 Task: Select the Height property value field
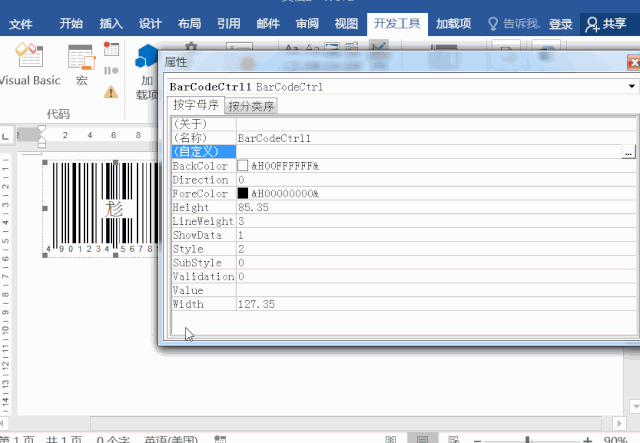[x=430, y=207]
